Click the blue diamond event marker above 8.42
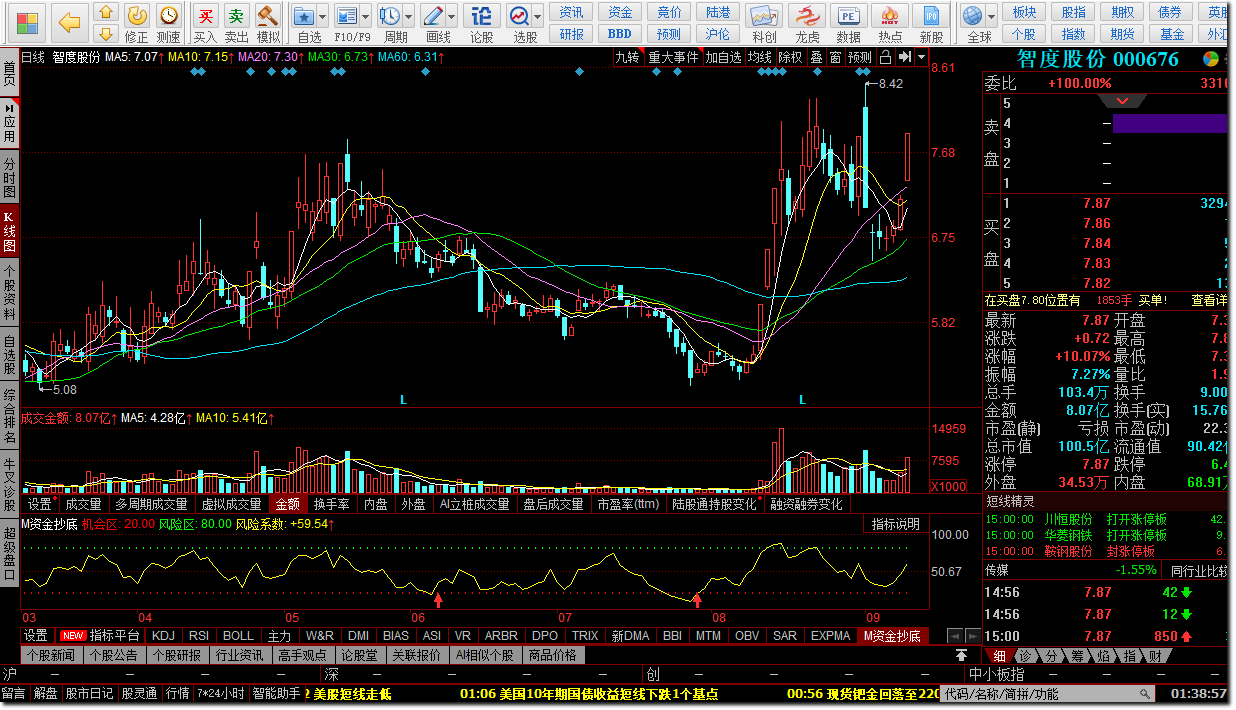The height and width of the screenshot is (710, 1236). pyautogui.click(x=867, y=71)
